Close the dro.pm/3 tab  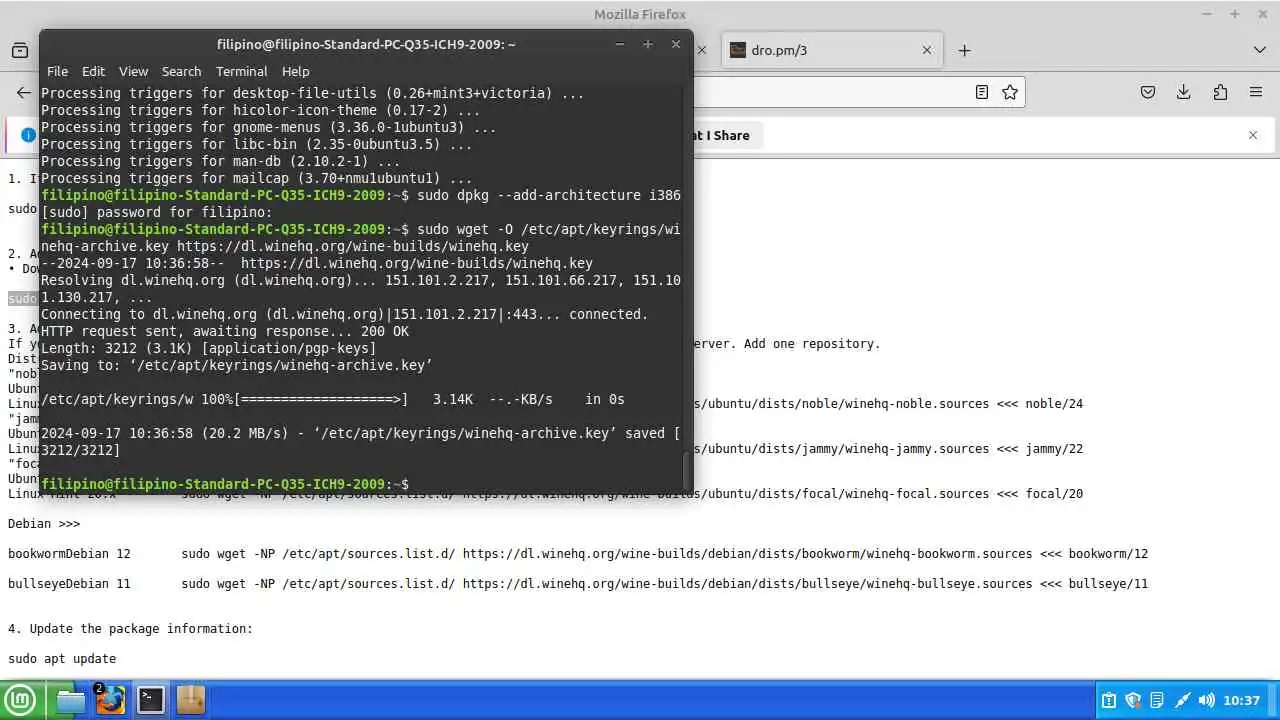(x=926, y=50)
